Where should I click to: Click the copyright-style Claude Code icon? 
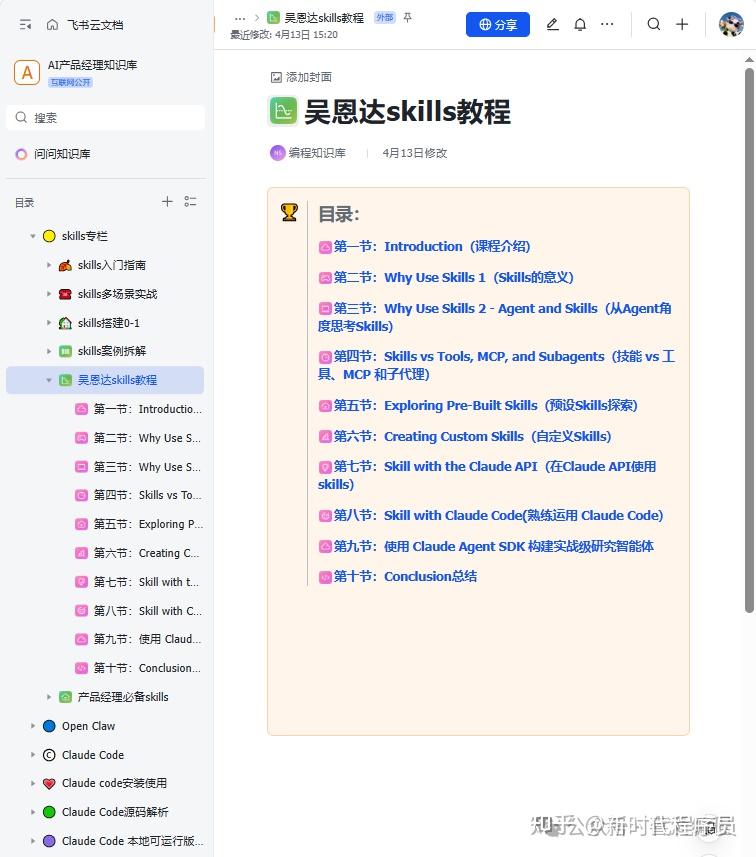click(49, 755)
